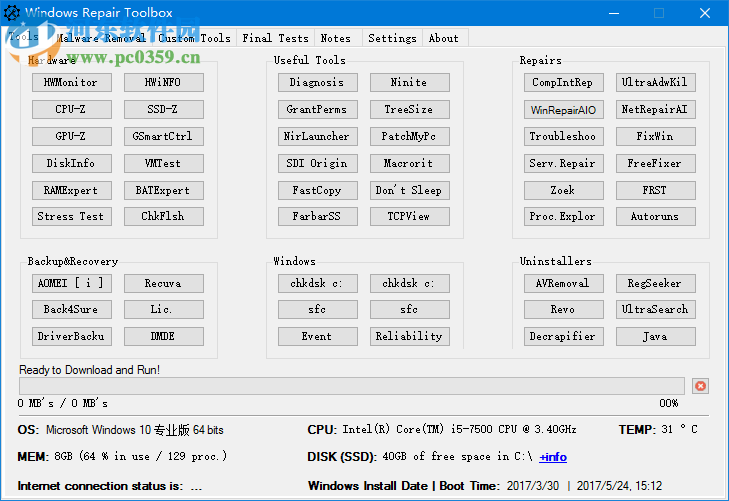Open DMDE
Image resolution: width=729 pixels, height=501 pixels.
[x=164, y=336]
